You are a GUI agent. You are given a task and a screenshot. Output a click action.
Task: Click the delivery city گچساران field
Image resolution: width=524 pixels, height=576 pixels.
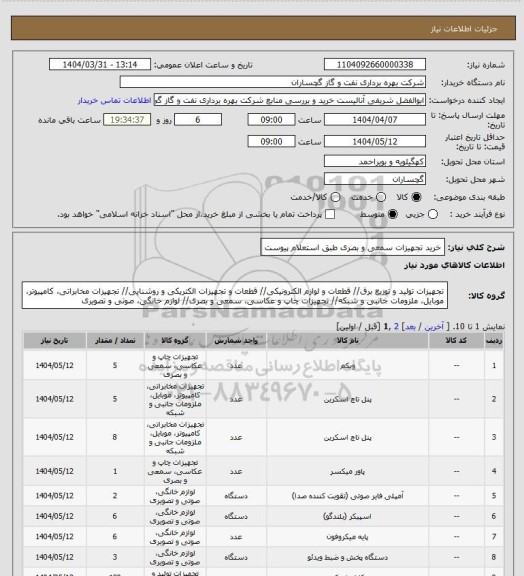point(375,179)
